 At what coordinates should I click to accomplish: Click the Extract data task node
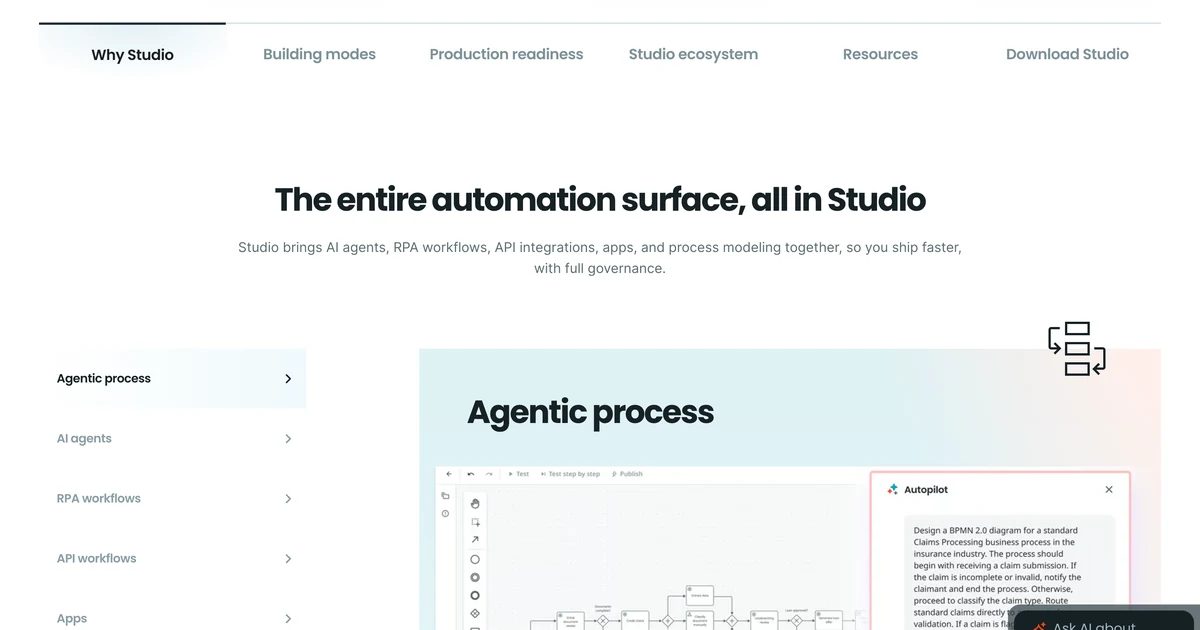click(700, 593)
